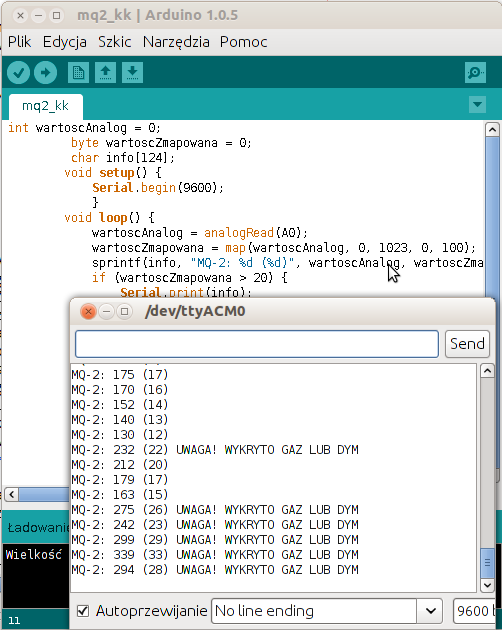Viewport: 502px width, 630px height.
Task: Click the 'void loop() {' line
Action: point(109,218)
